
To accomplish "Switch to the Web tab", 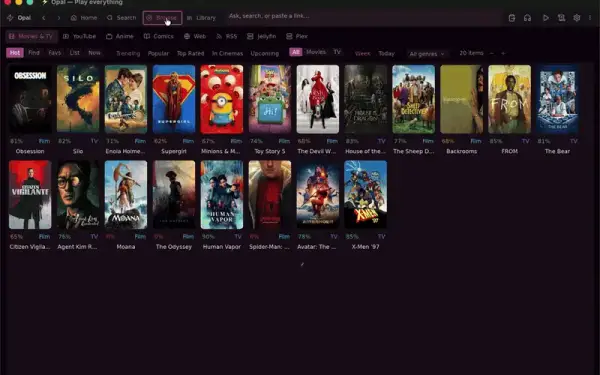I will [x=195, y=36].
